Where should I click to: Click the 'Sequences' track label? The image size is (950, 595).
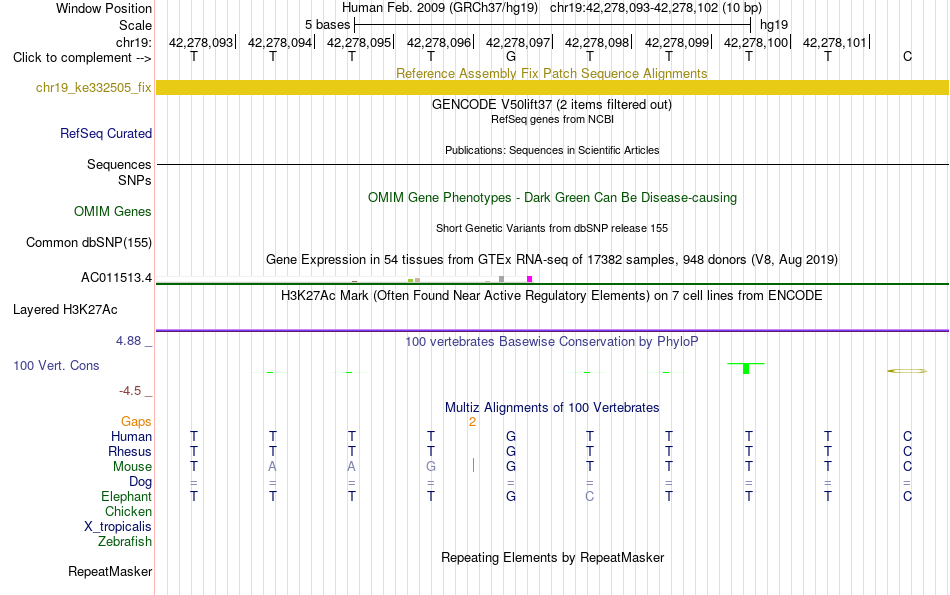click(x=119, y=165)
